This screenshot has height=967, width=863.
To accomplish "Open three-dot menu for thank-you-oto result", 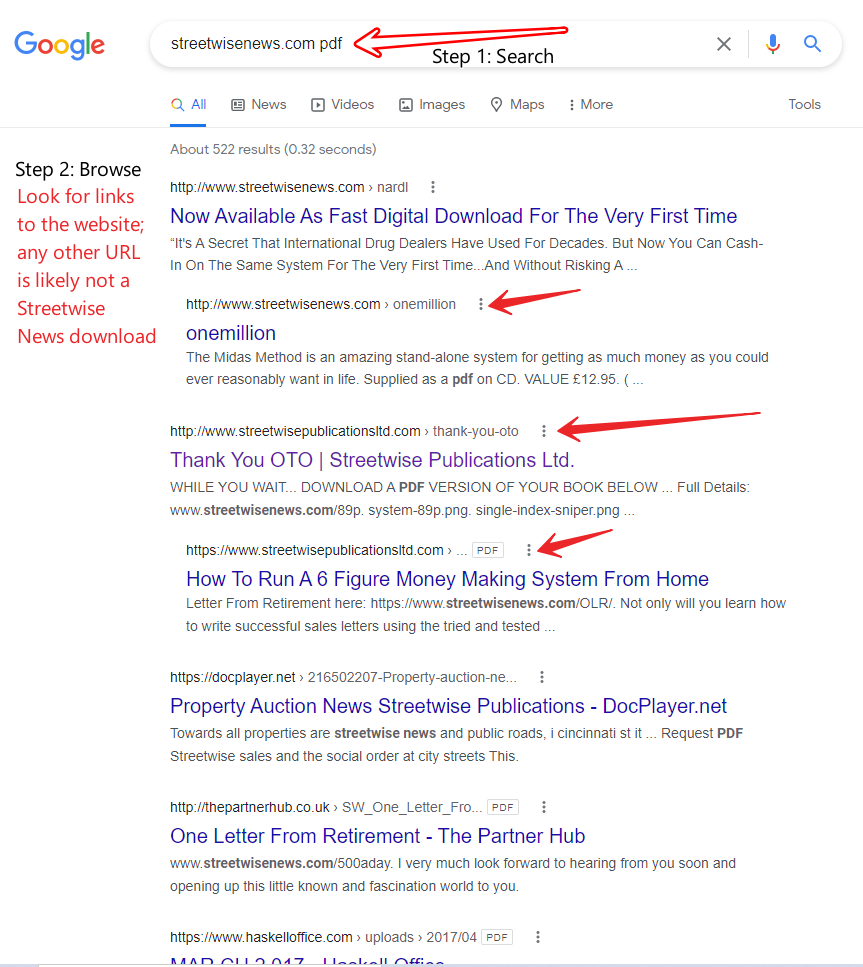I will coord(543,431).
